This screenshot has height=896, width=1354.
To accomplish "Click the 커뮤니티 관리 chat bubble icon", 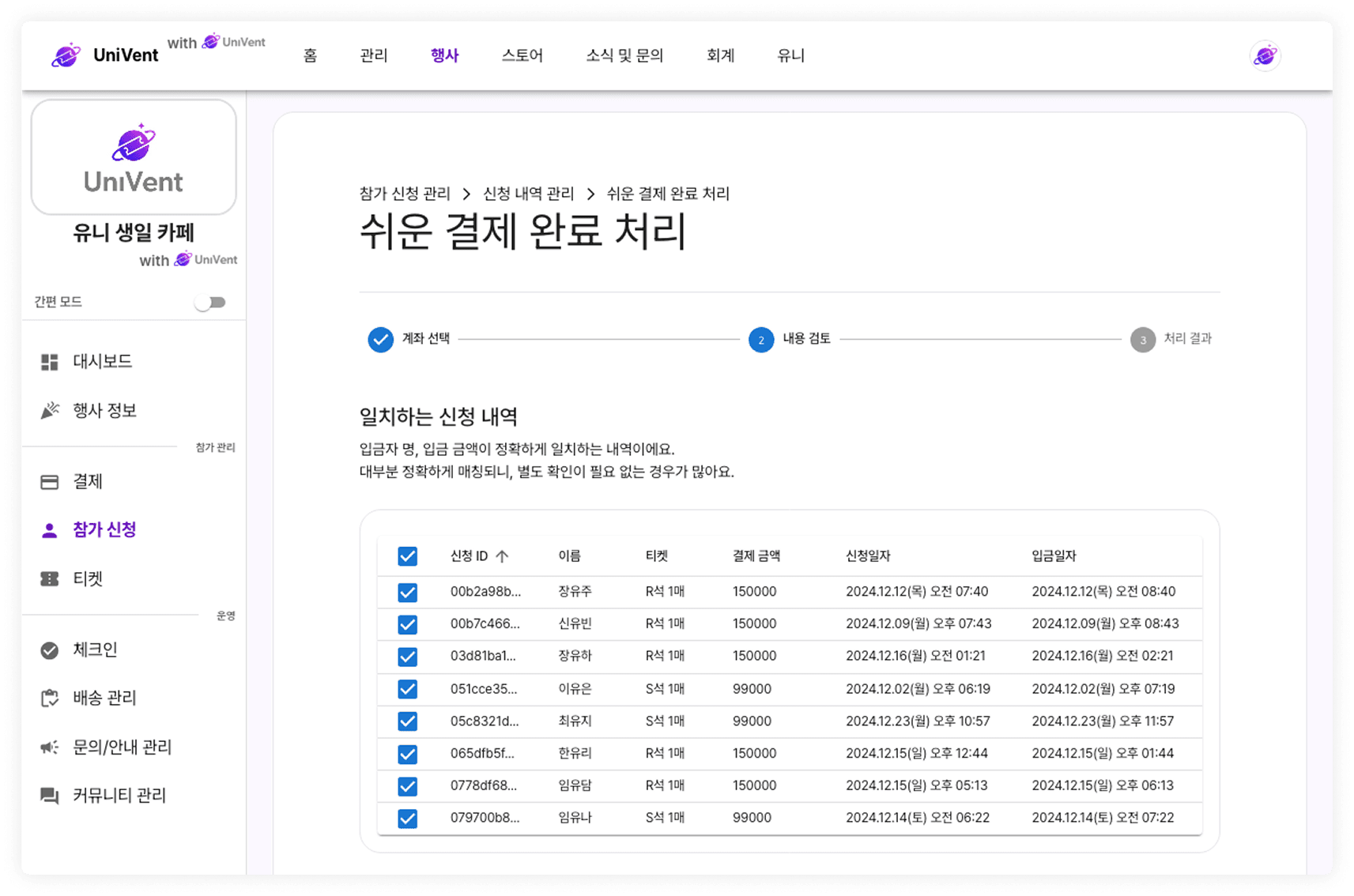I will (50, 796).
